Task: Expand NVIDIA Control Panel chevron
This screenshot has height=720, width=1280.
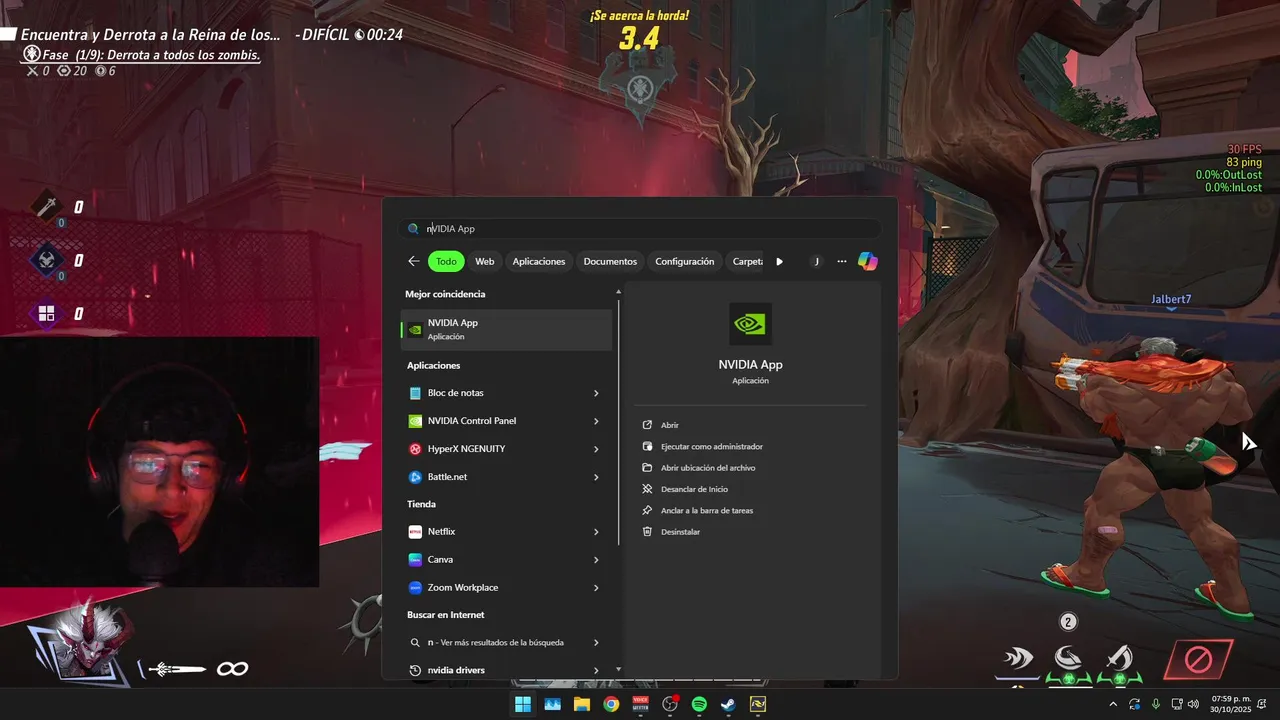Action: point(596,421)
